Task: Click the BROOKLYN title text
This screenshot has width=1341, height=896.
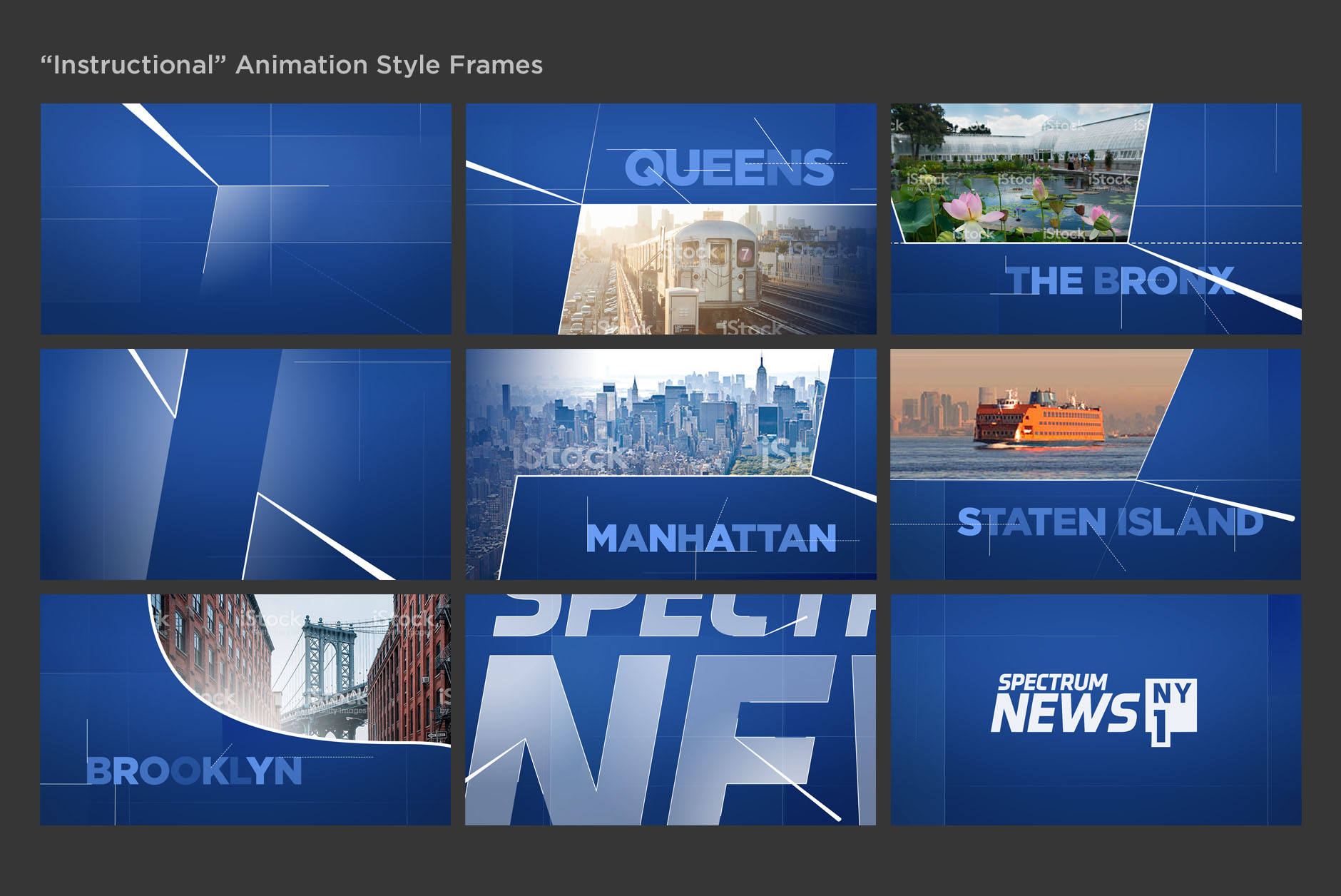Action: tap(194, 771)
